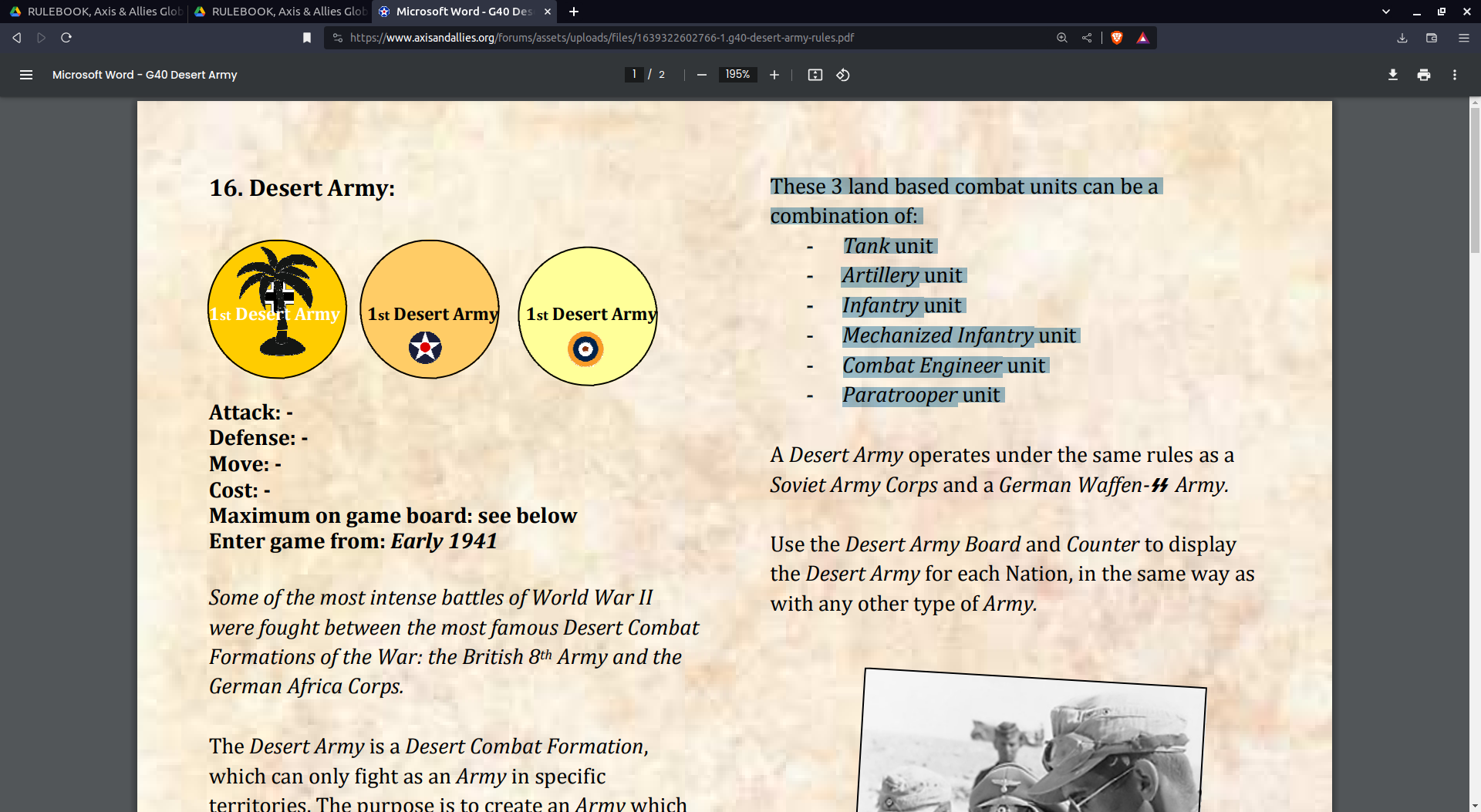The width and height of the screenshot is (1481, 812).
Task: Click the 195% zoom level field
Action: tap(737, 75)
